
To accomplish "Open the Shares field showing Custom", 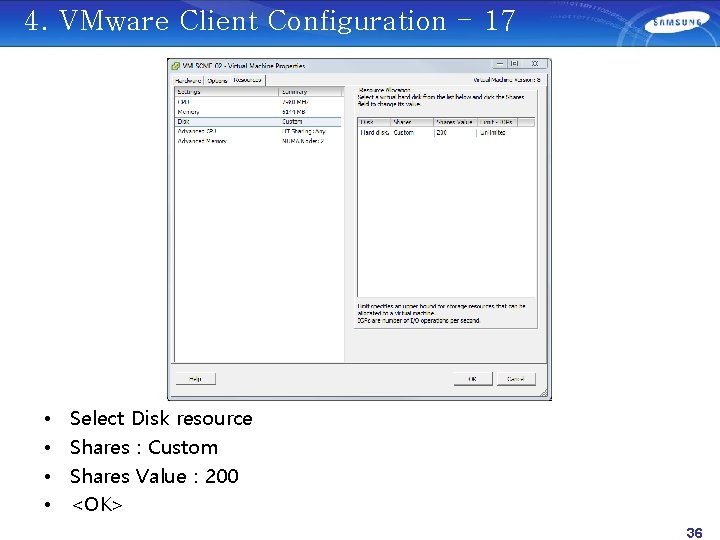I will coord(412,133).
